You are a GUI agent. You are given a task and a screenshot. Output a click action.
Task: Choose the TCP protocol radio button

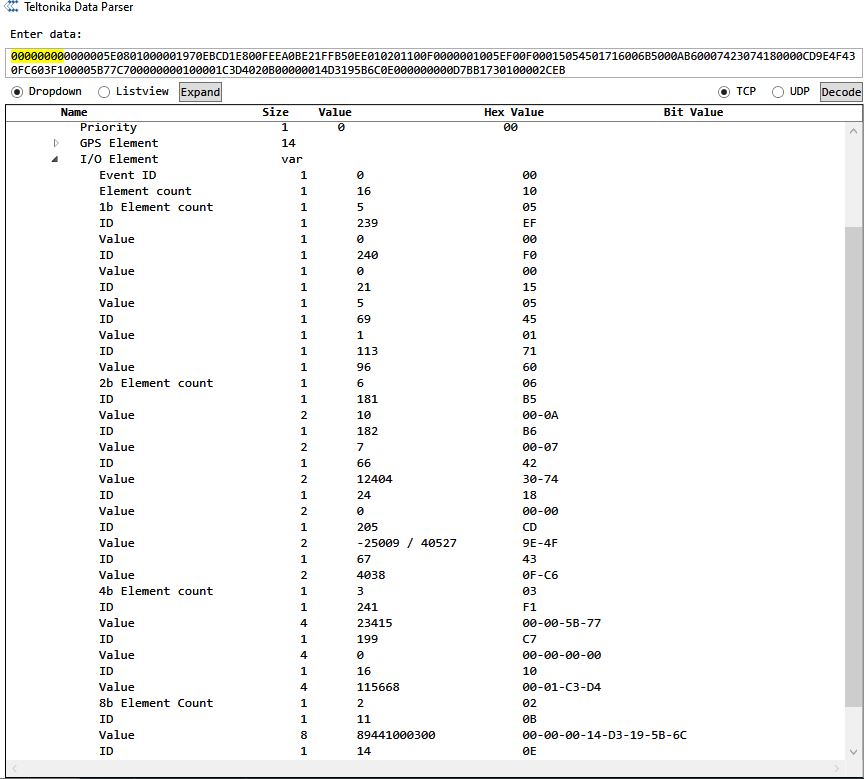coord(724,92)
